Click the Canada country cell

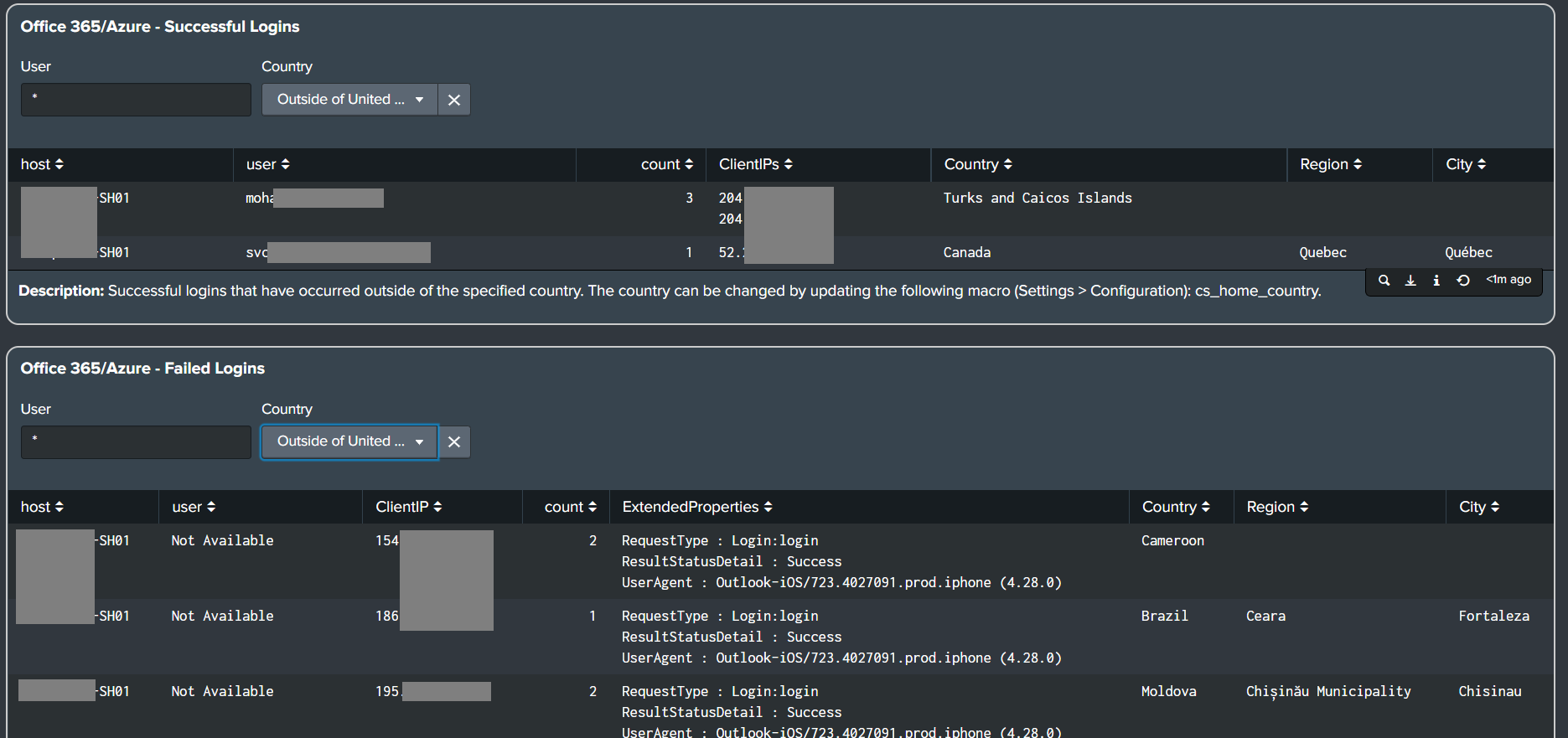tap(967, 252)
